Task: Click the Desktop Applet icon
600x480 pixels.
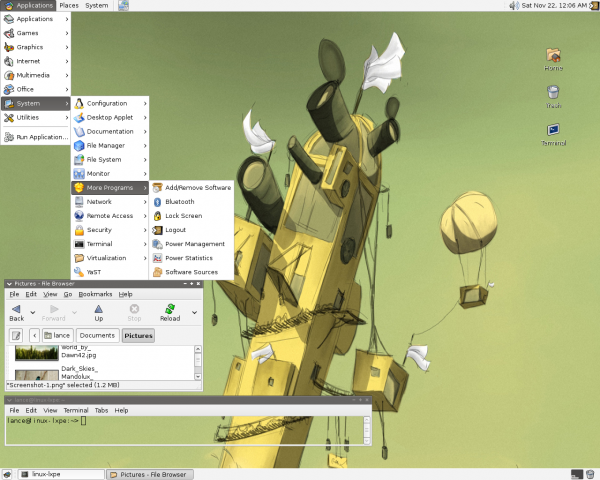Action: click(x=79, y=118)
